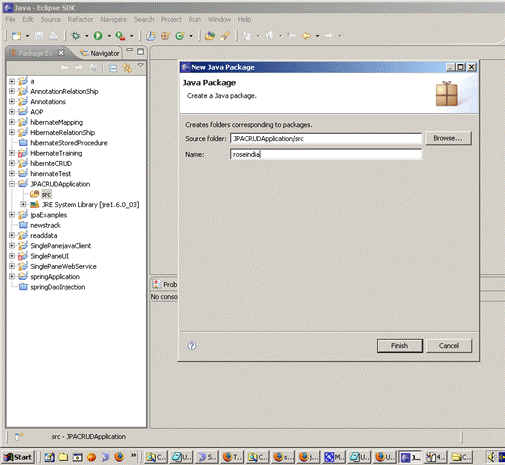
Task: Select the springDaoInjection project
Action: [x=57, y=287]
